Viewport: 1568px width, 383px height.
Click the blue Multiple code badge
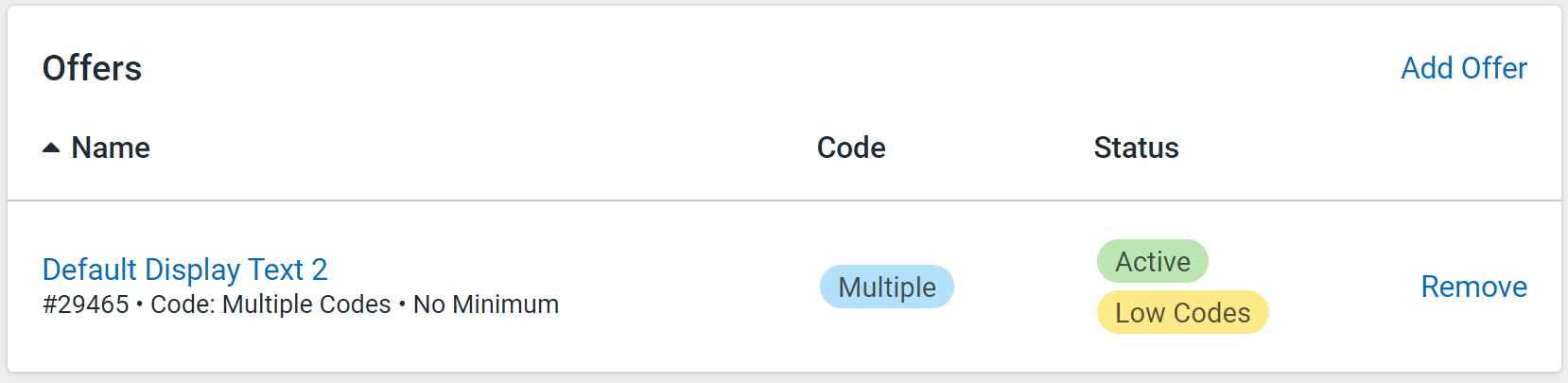point(887,287)
